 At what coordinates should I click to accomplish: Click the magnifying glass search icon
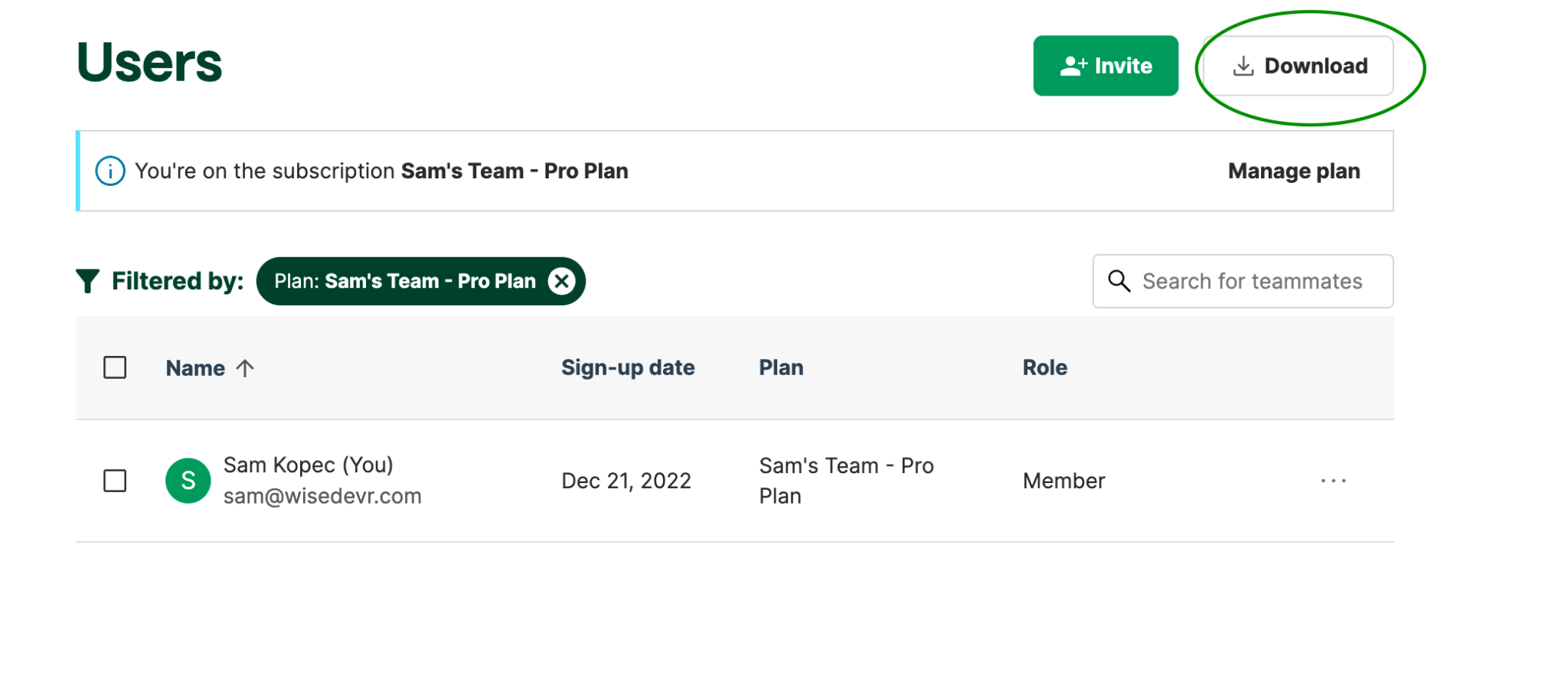tap(1119, 282)
